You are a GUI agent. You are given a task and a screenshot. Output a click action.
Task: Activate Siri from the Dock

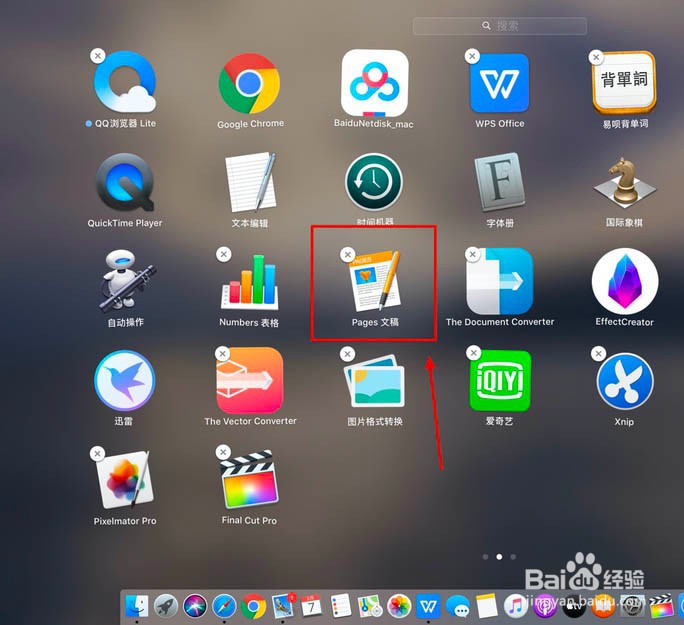point(195,606)
